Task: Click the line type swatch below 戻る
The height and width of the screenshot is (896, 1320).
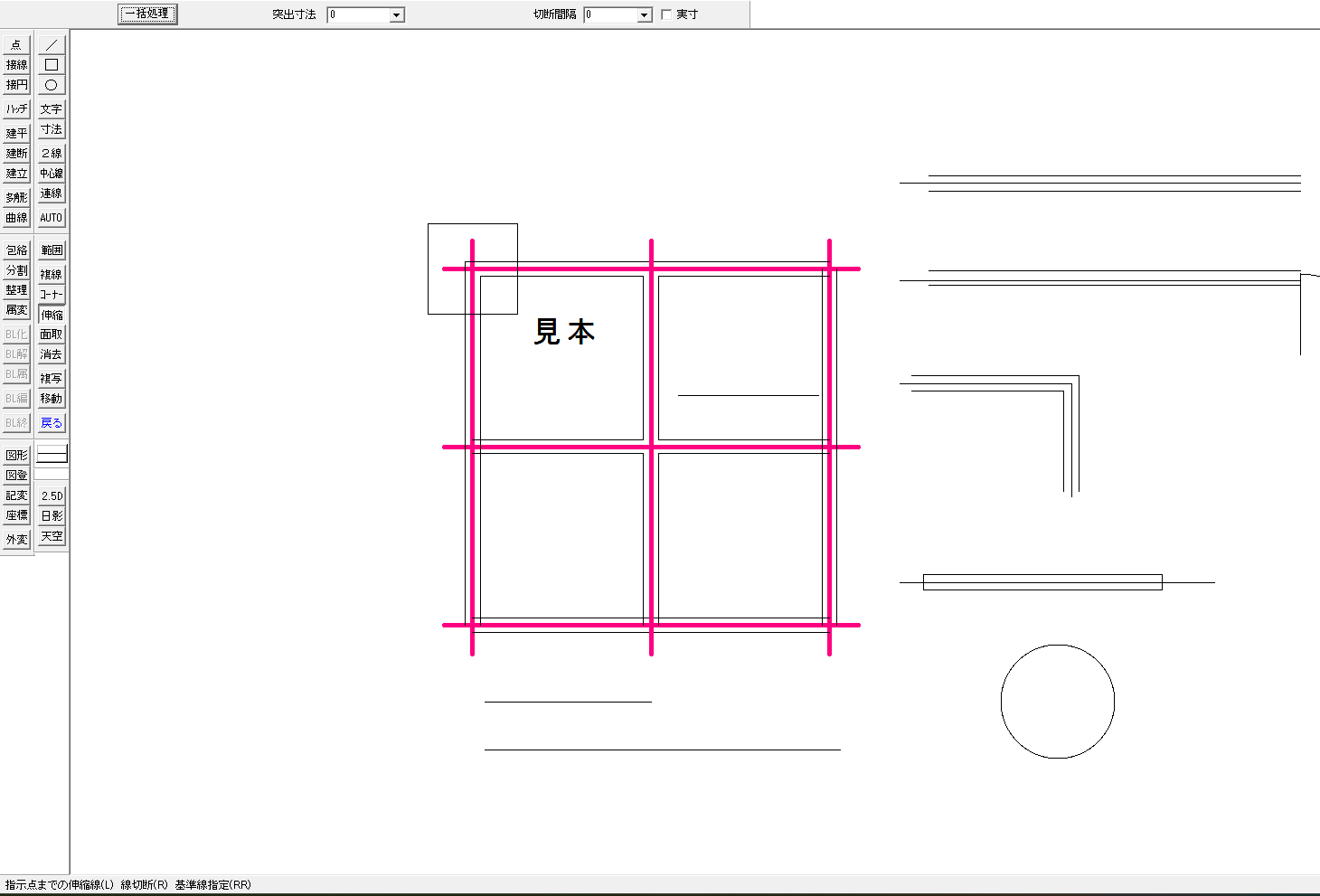Action: click(x=52, y=455)
